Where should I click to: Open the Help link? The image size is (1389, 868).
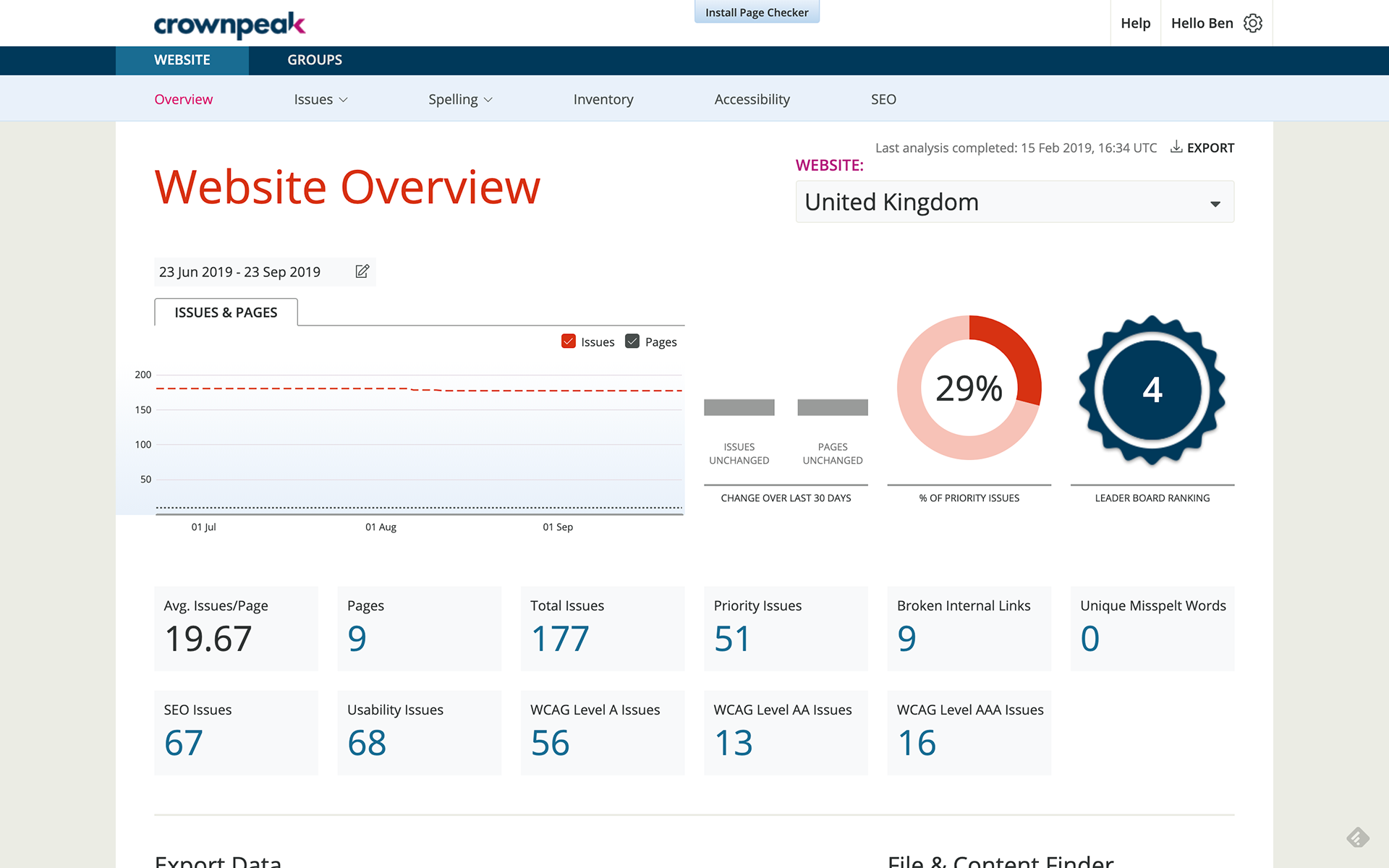point(1135,23)
